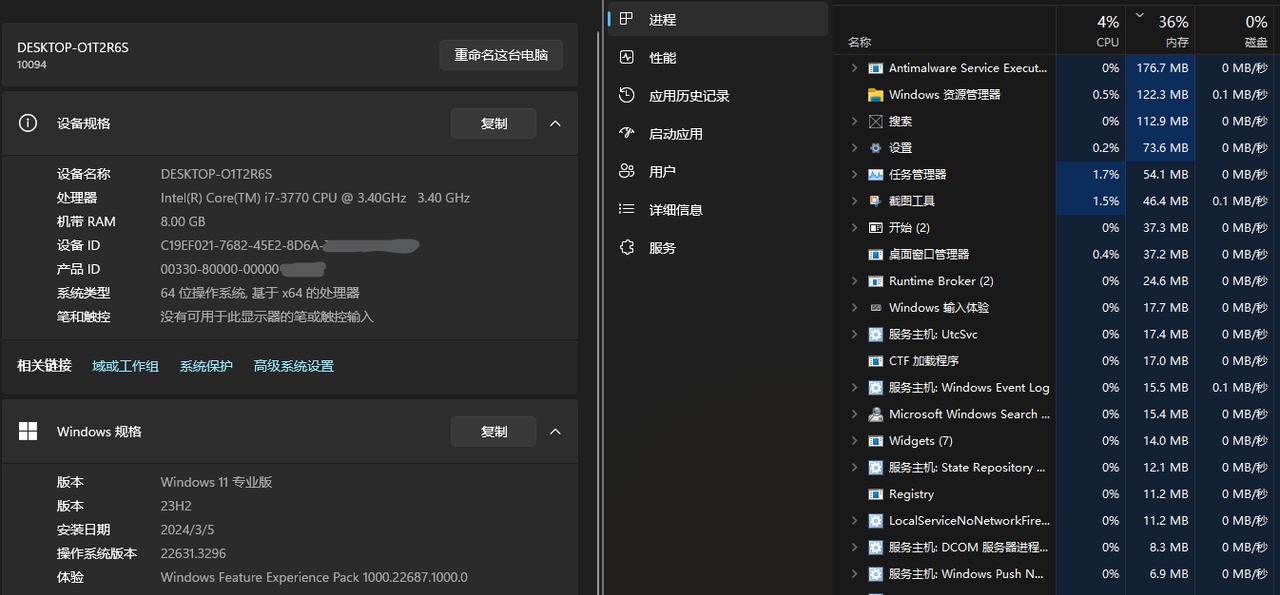Click the CTF 加载程序 icon
The image size is (1280, 595).
tap(876, 361)
